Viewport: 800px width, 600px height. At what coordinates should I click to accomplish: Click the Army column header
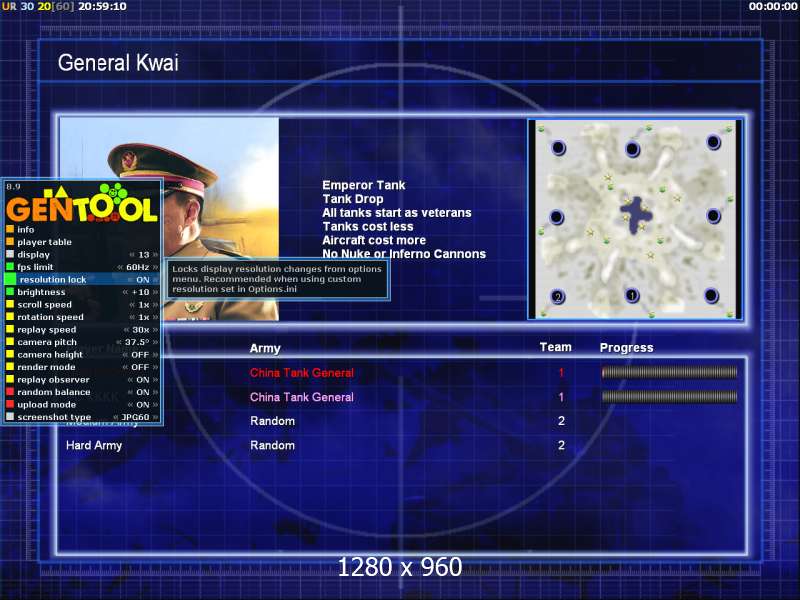(265, 348)
